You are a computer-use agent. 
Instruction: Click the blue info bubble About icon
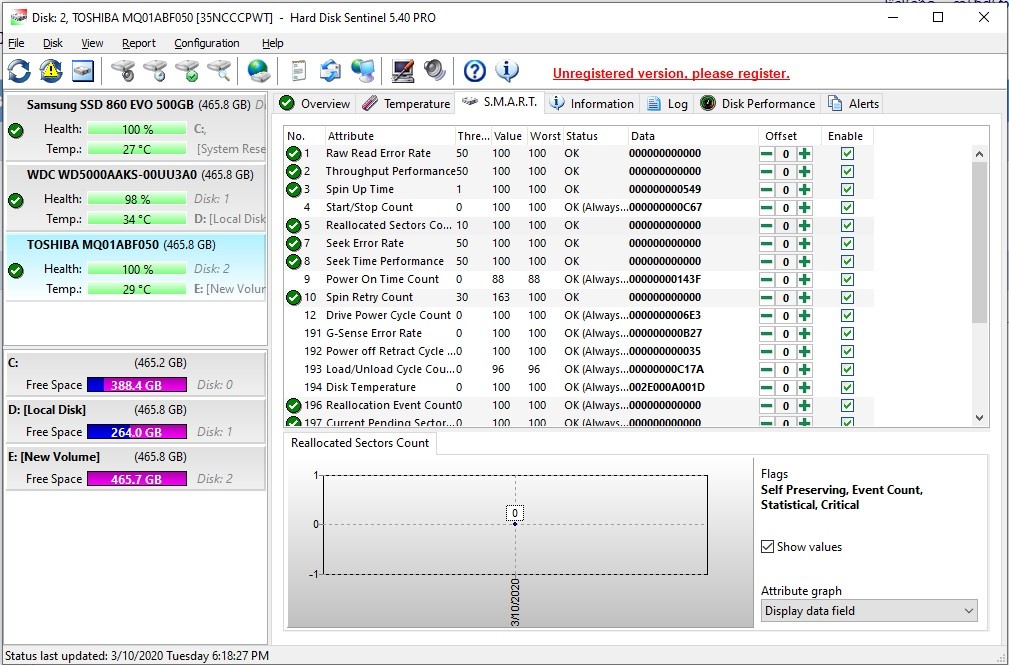point(507,71)
